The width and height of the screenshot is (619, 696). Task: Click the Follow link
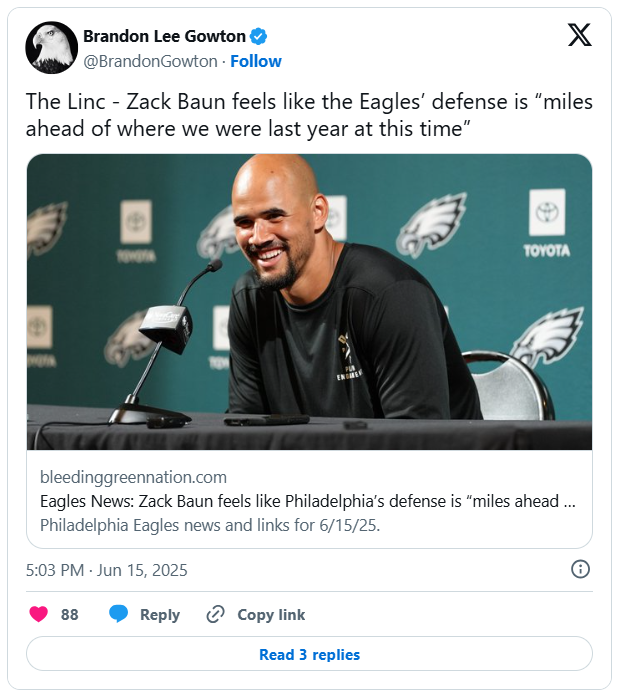pyautogui.click(x=256, y=61)
